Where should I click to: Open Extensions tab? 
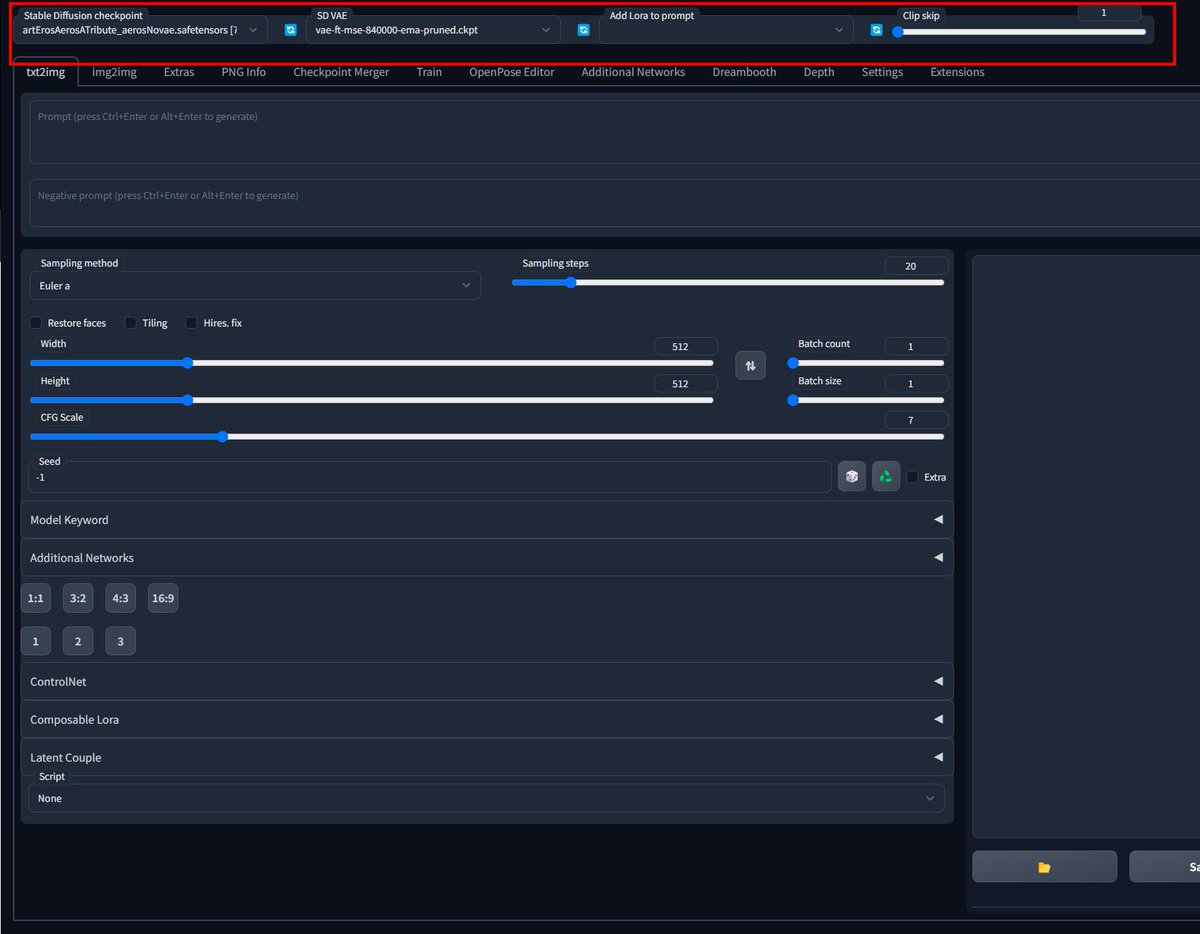(x=957, y=72)
